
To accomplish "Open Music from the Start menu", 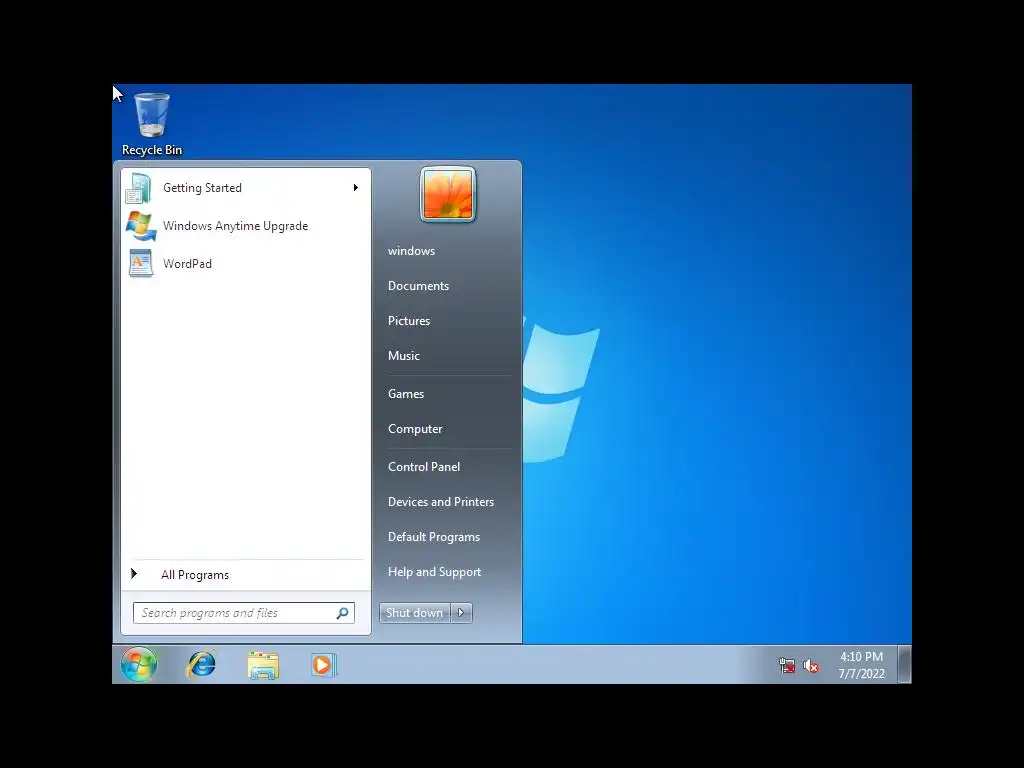I will [x=404, y=356].
